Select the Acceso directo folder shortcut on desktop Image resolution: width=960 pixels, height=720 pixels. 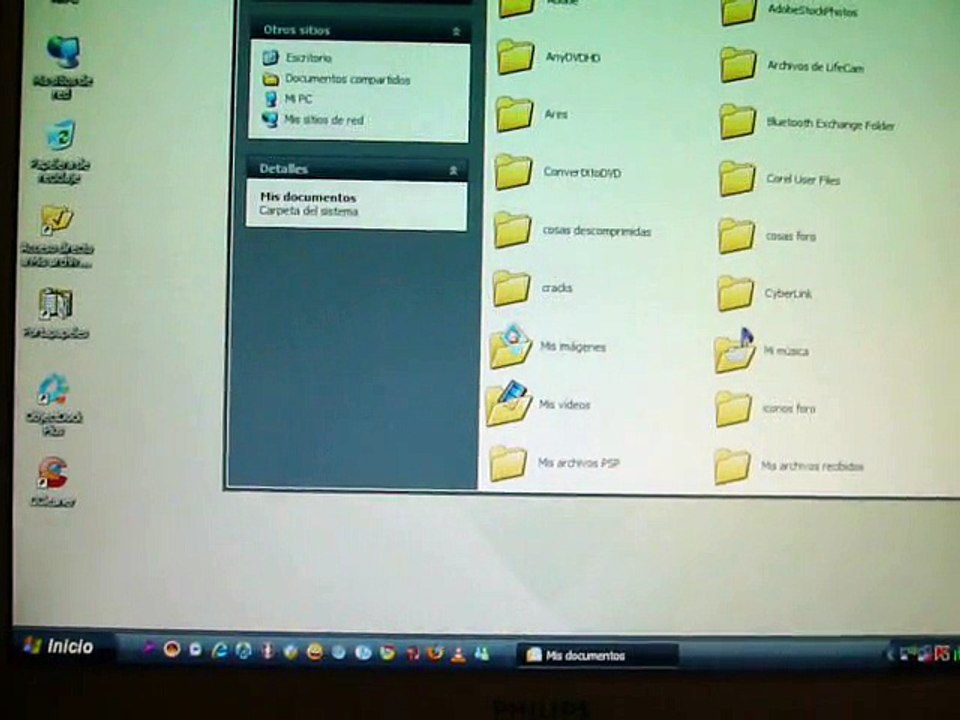pyautogui.click(x=56, y=236)
